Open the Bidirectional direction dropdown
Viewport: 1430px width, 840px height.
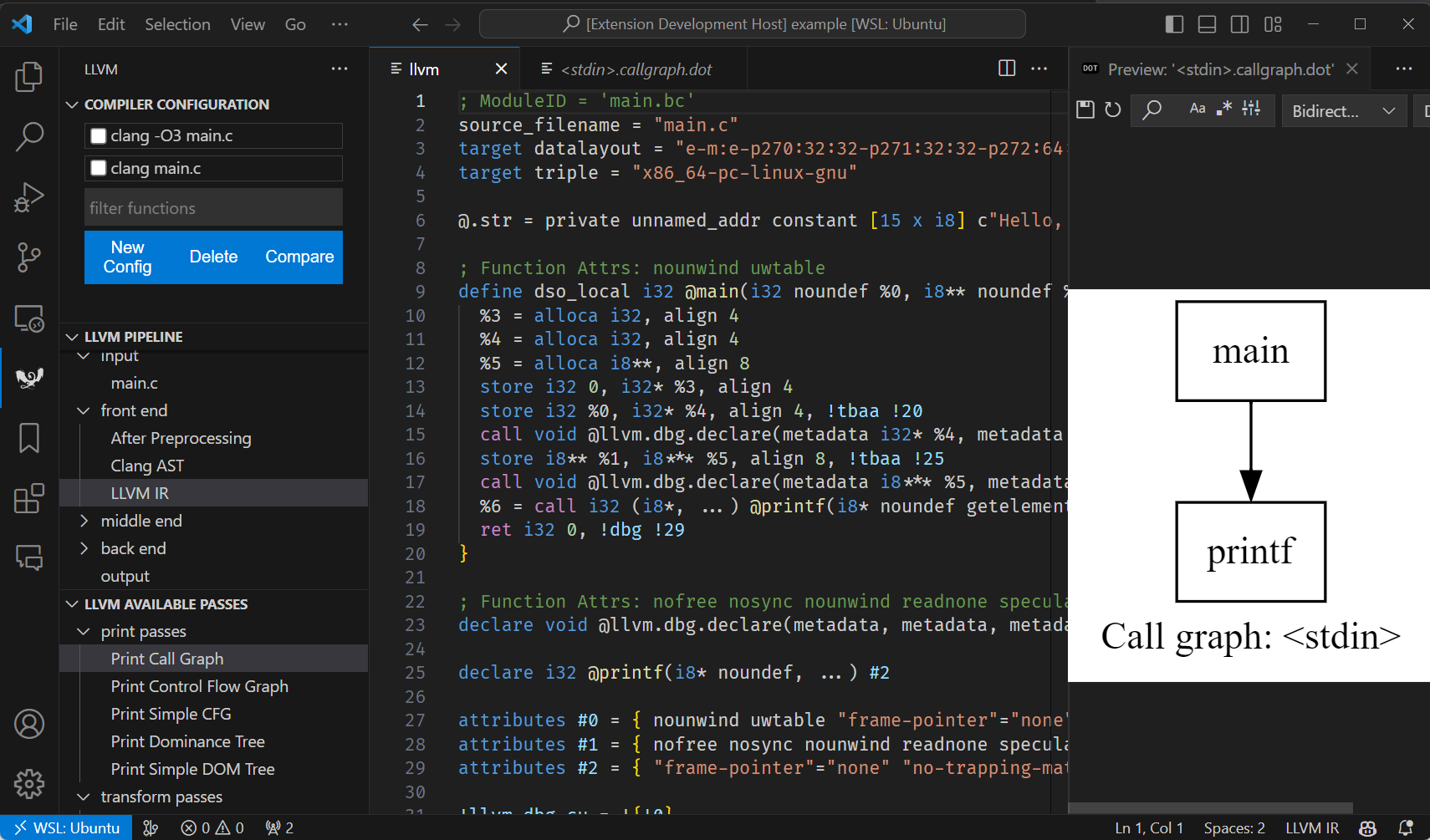coord(1344,110)
